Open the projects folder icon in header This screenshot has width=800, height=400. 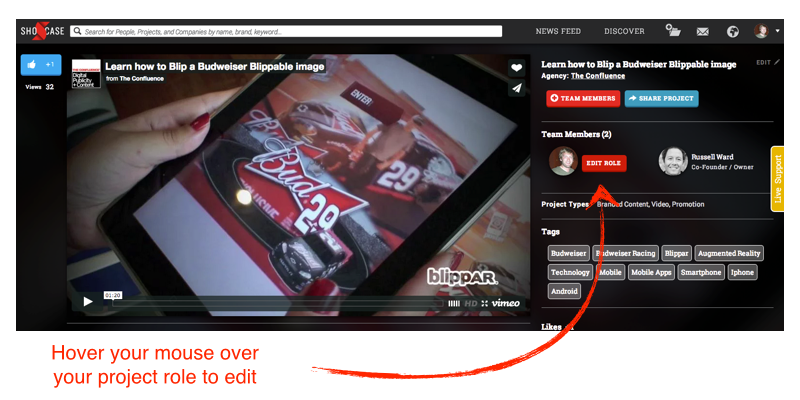673,31
